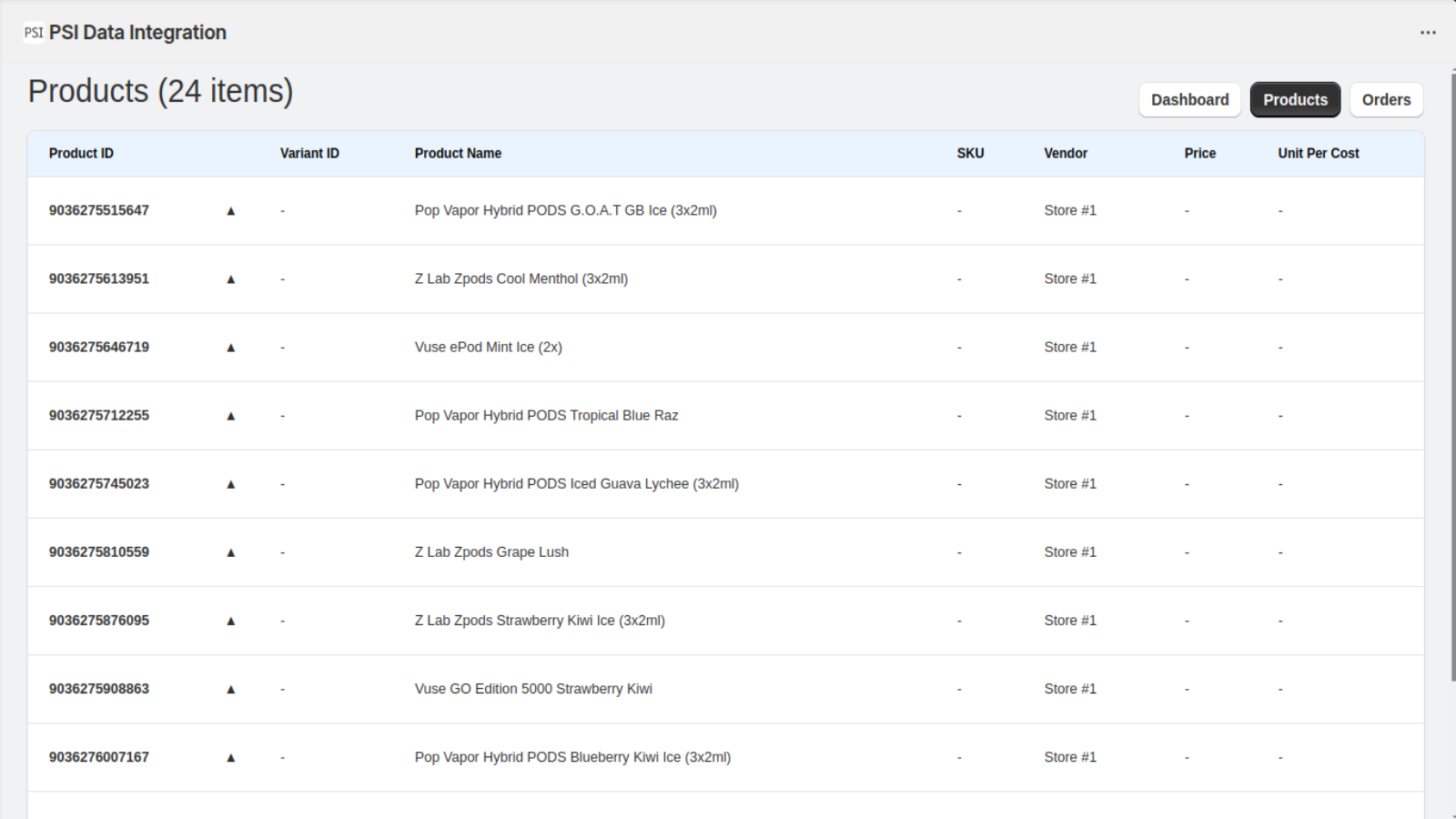Click the Variant ID column header
The image size is (1456, 819).
[309, 154]
